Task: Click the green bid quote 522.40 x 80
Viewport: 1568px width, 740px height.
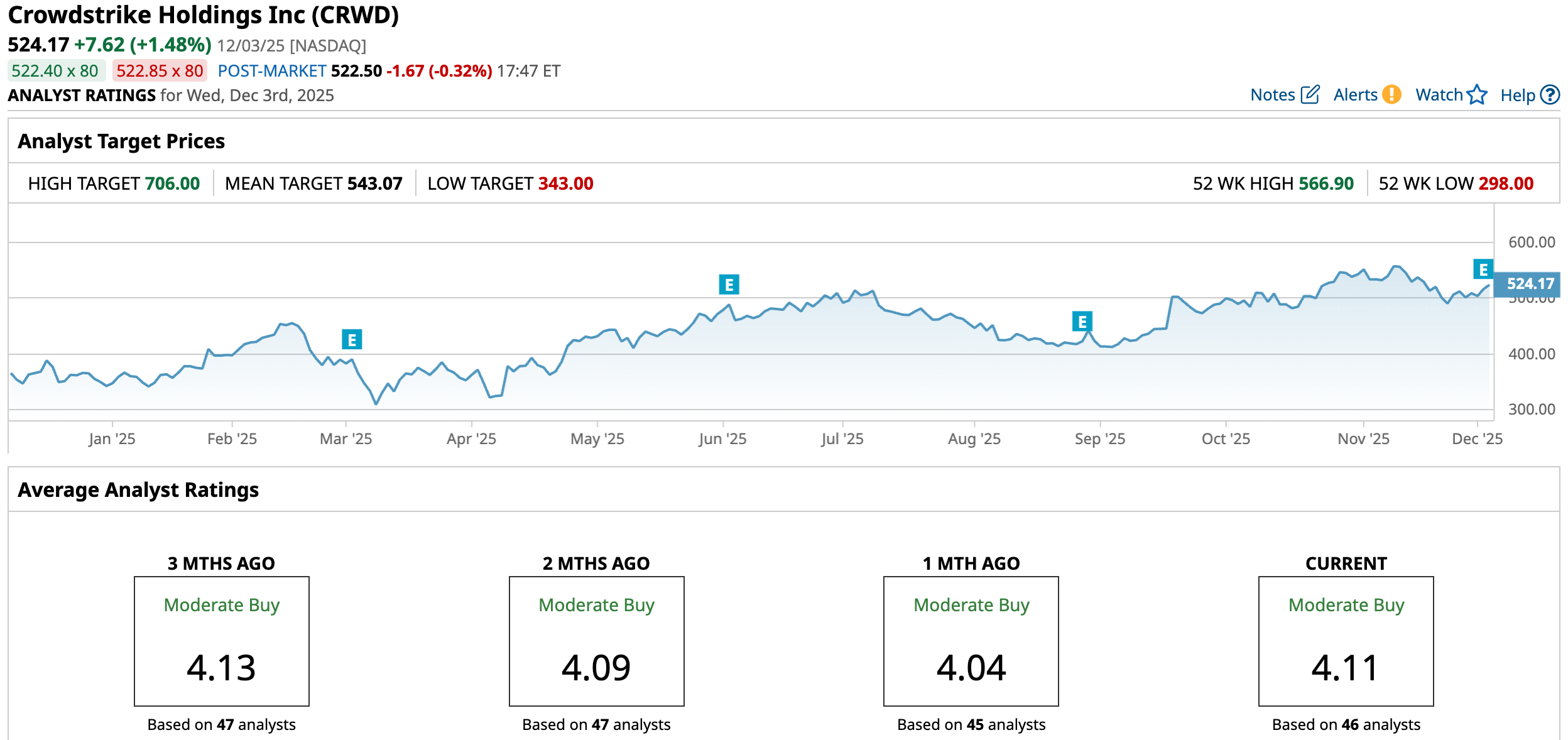Action: (x=55, y=71)
